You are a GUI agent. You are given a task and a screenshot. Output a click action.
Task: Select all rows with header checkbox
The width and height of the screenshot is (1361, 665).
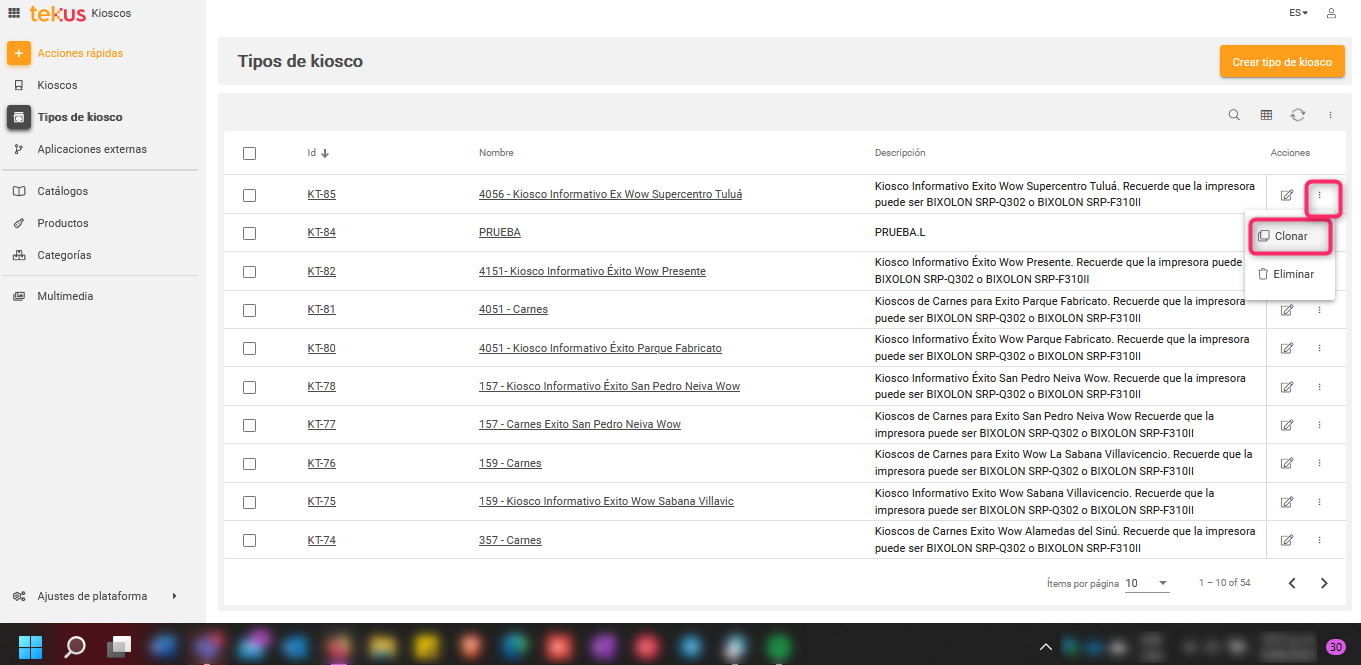(x=249, y=153)
